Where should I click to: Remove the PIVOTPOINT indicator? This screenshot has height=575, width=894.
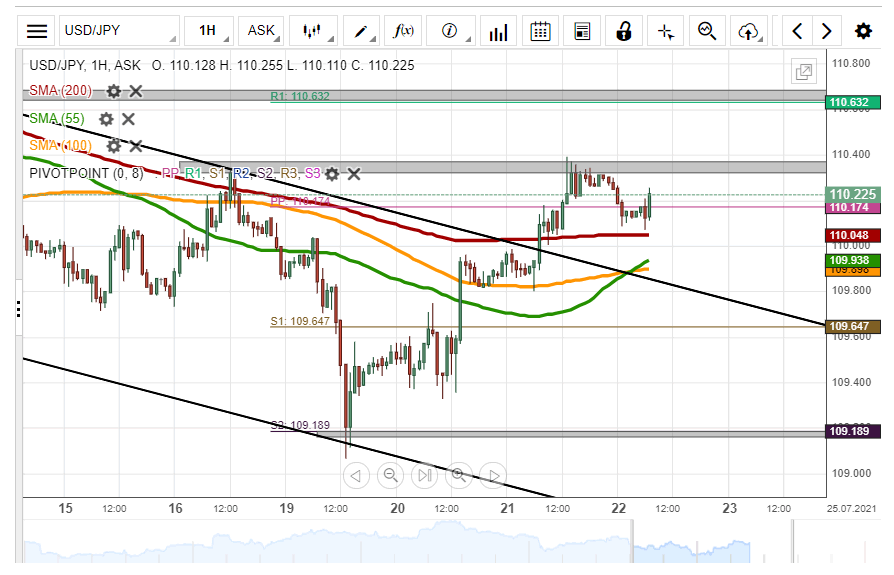pos(354,174)
